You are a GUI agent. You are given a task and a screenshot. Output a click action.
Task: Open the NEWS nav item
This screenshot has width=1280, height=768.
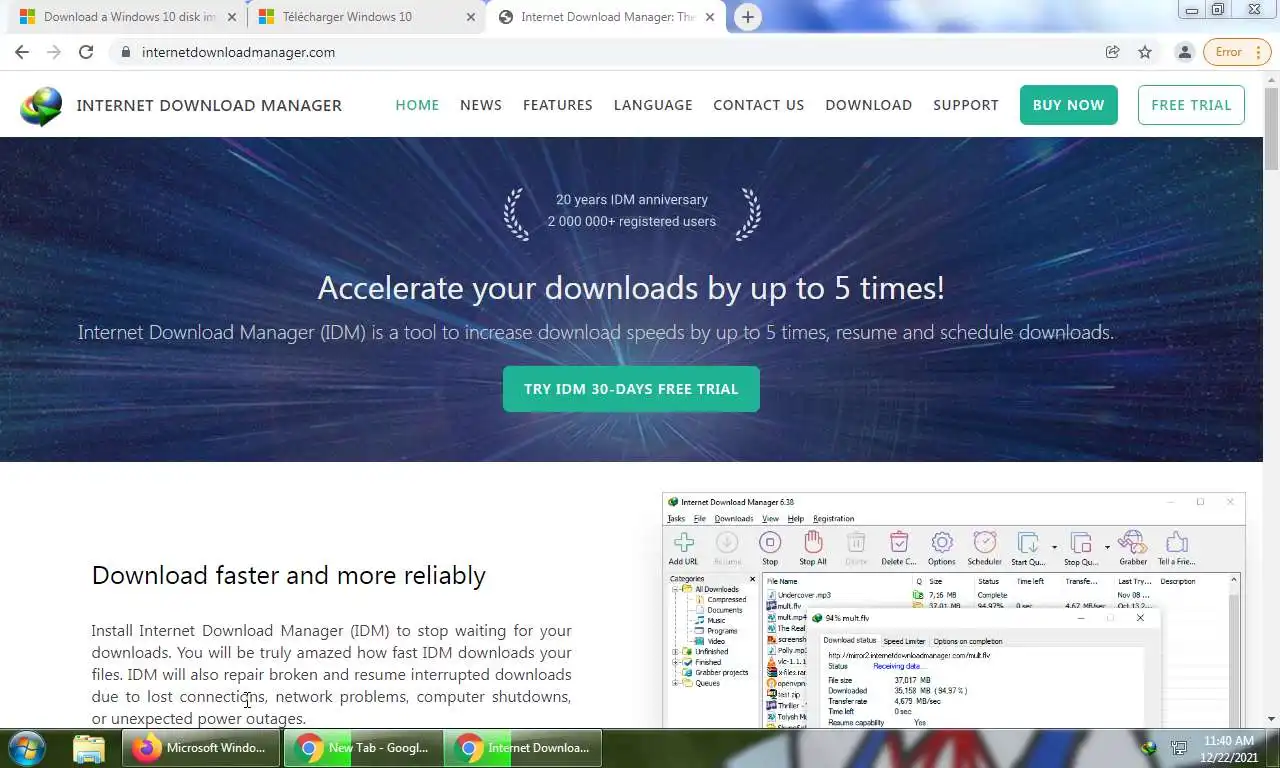(481, 105)
